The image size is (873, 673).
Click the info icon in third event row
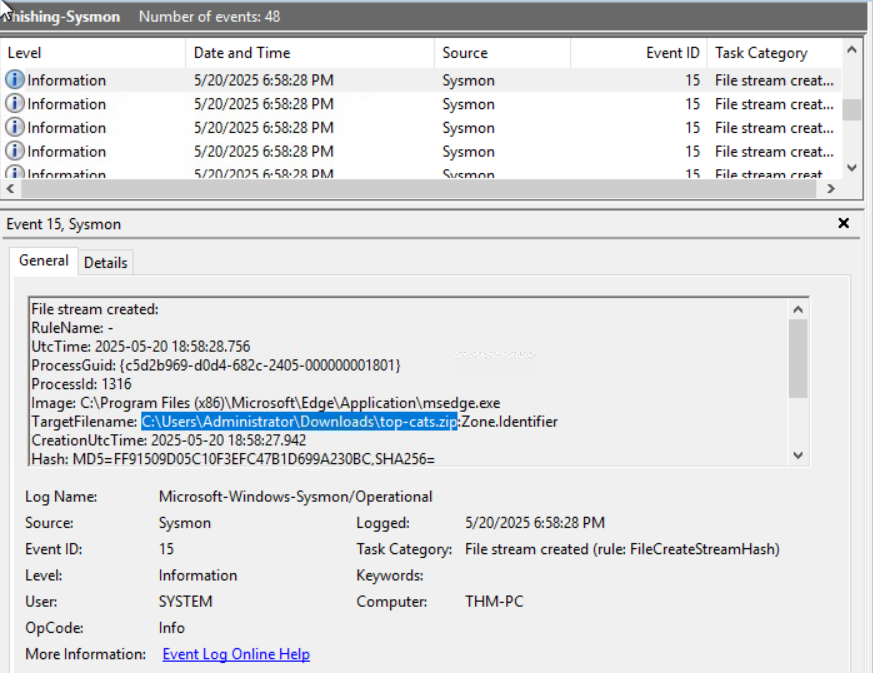15,128
